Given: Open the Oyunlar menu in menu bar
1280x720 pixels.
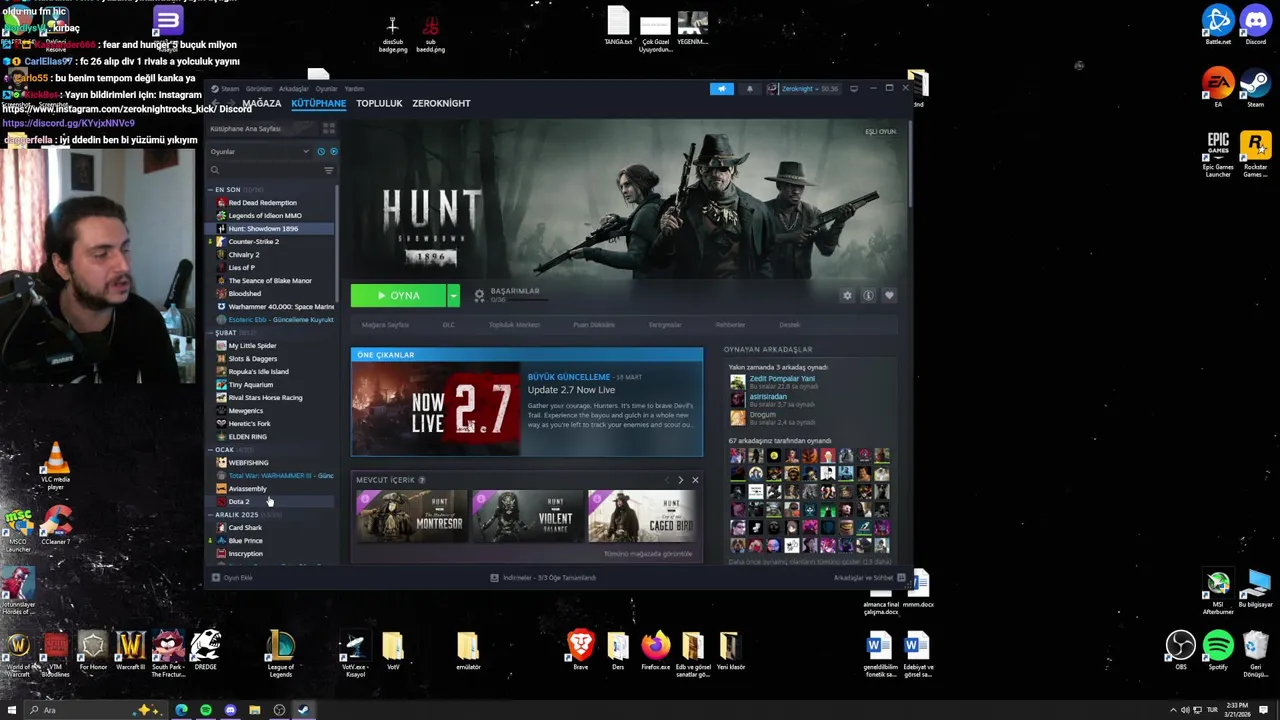Looking at the screenshot, I should [x=326, y=89].
